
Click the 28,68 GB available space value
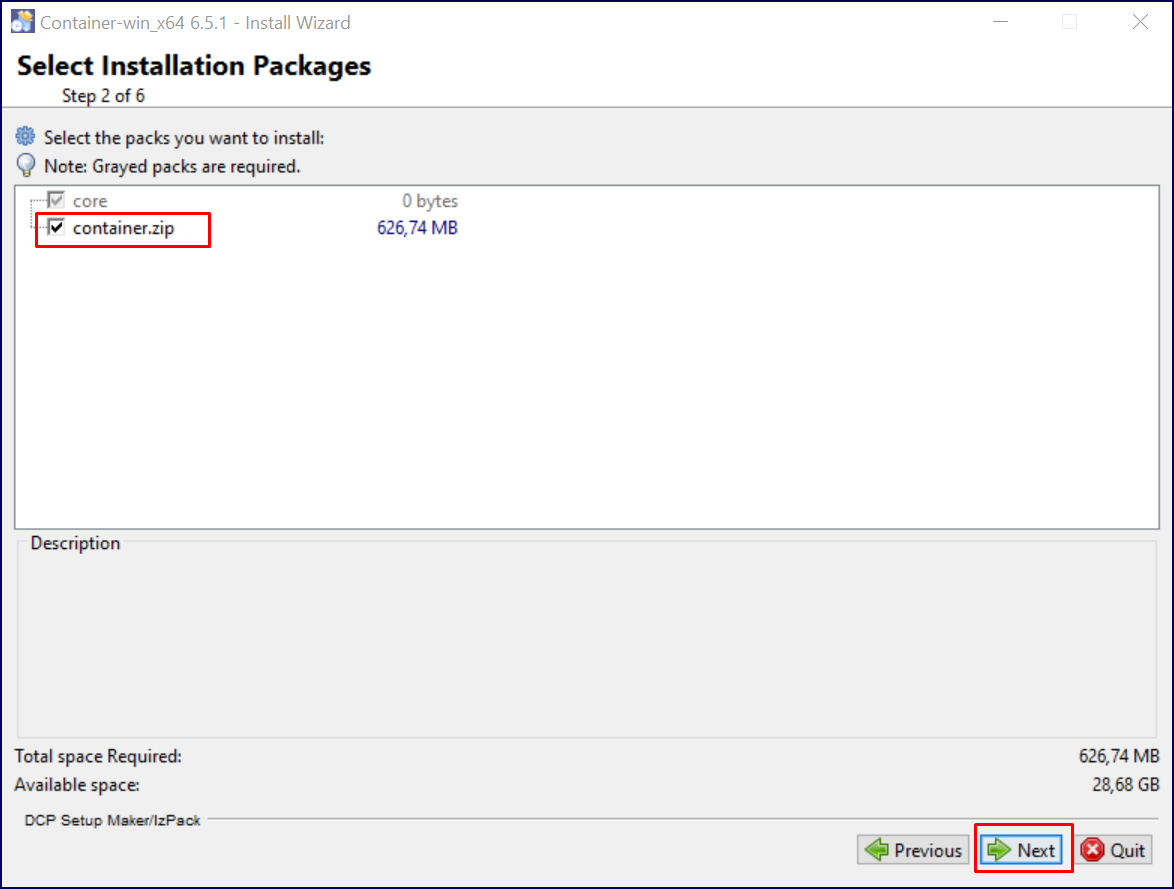(x=1125, y=785)
